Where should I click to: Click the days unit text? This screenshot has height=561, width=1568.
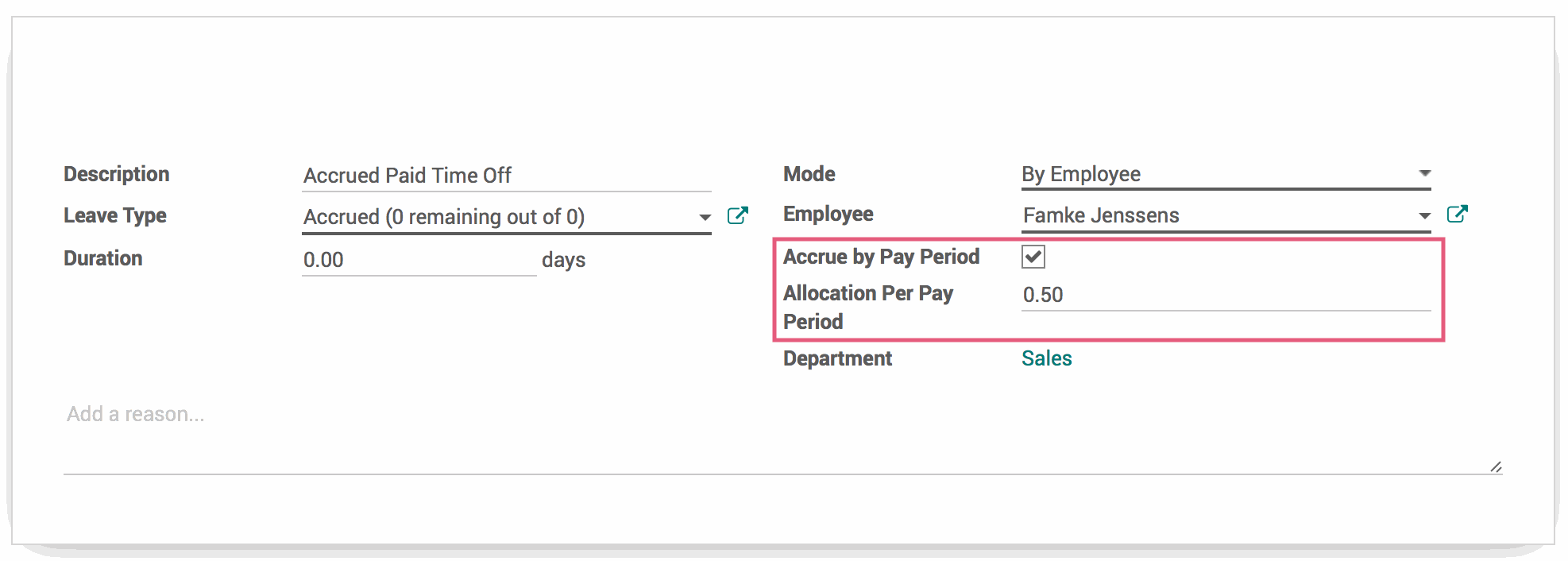click(564, 260)
